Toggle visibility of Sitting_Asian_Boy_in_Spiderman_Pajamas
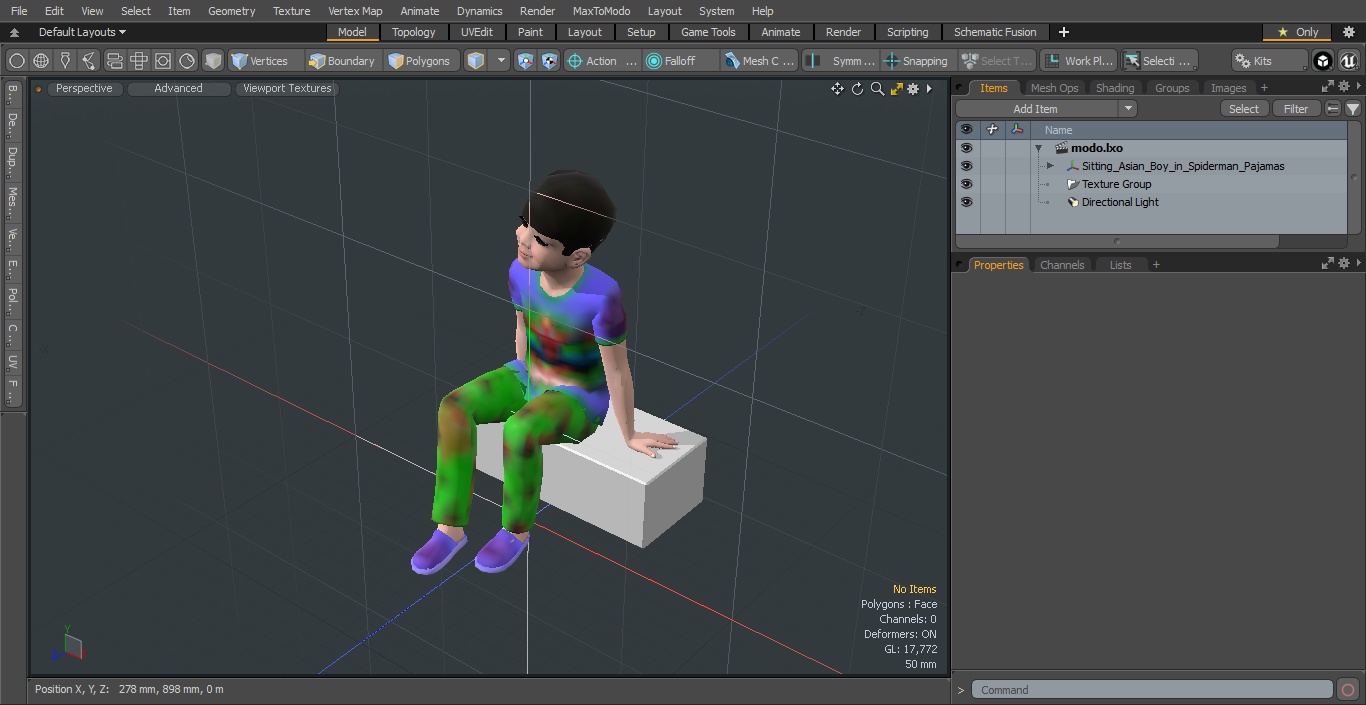This screenshot has width=1366, height=705. point(966,166)
